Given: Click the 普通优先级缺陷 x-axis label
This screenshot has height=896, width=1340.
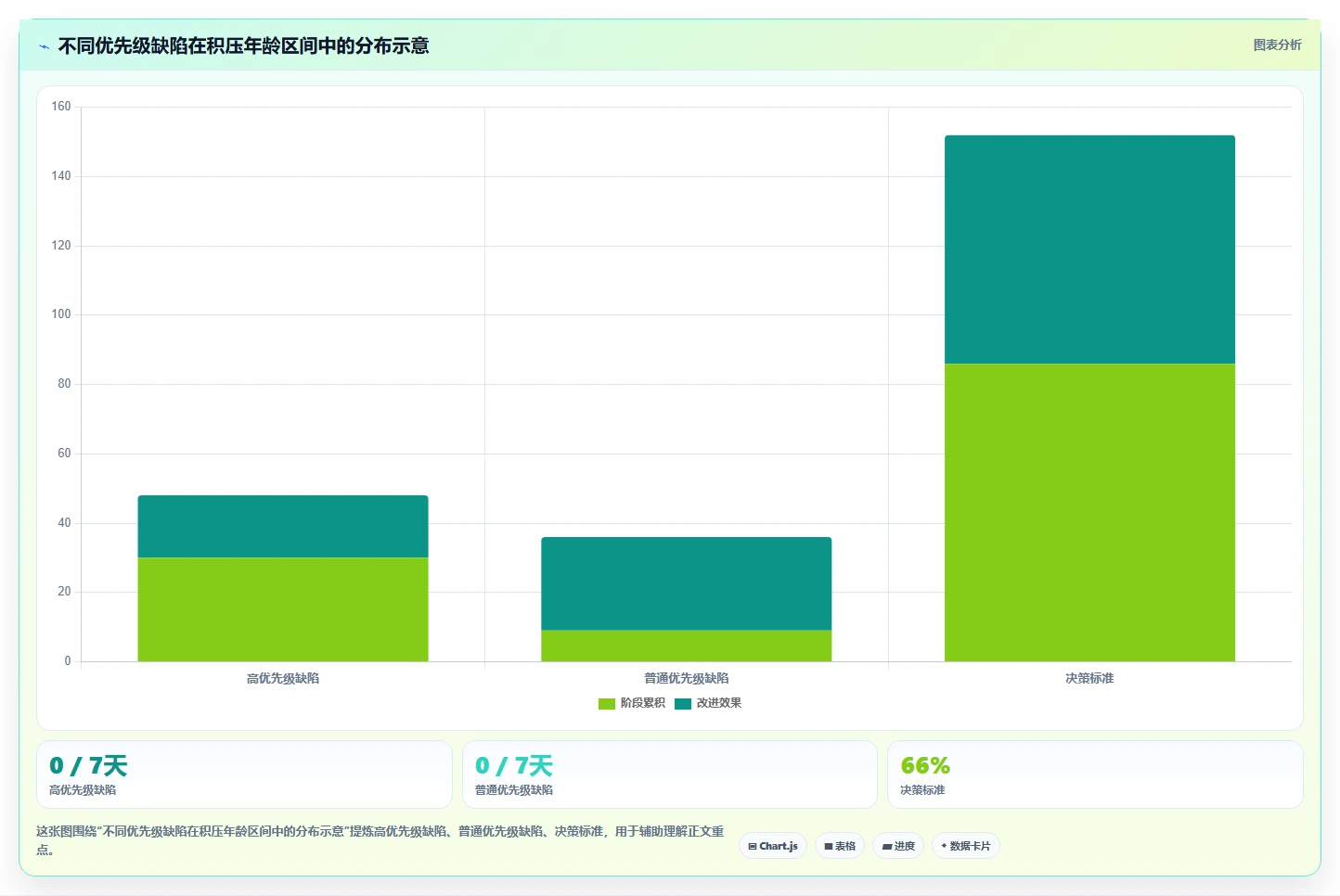Looking at the screenshot, I should pyautogui.click(x=687, y=678).
